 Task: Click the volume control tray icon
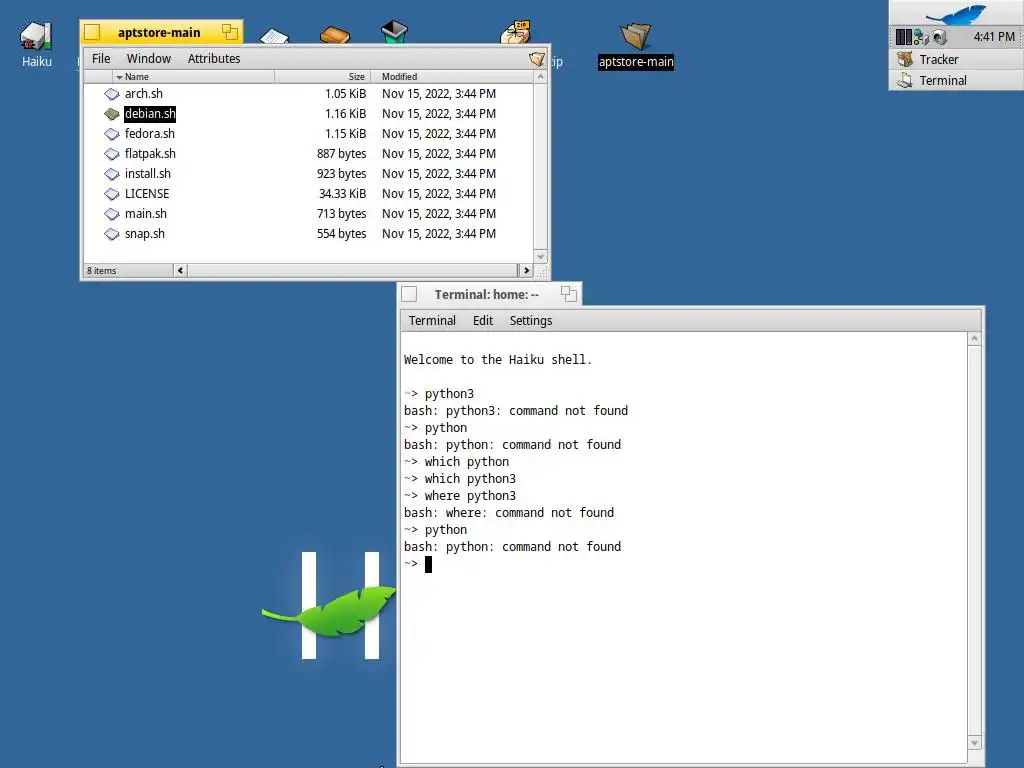[940, 37]
